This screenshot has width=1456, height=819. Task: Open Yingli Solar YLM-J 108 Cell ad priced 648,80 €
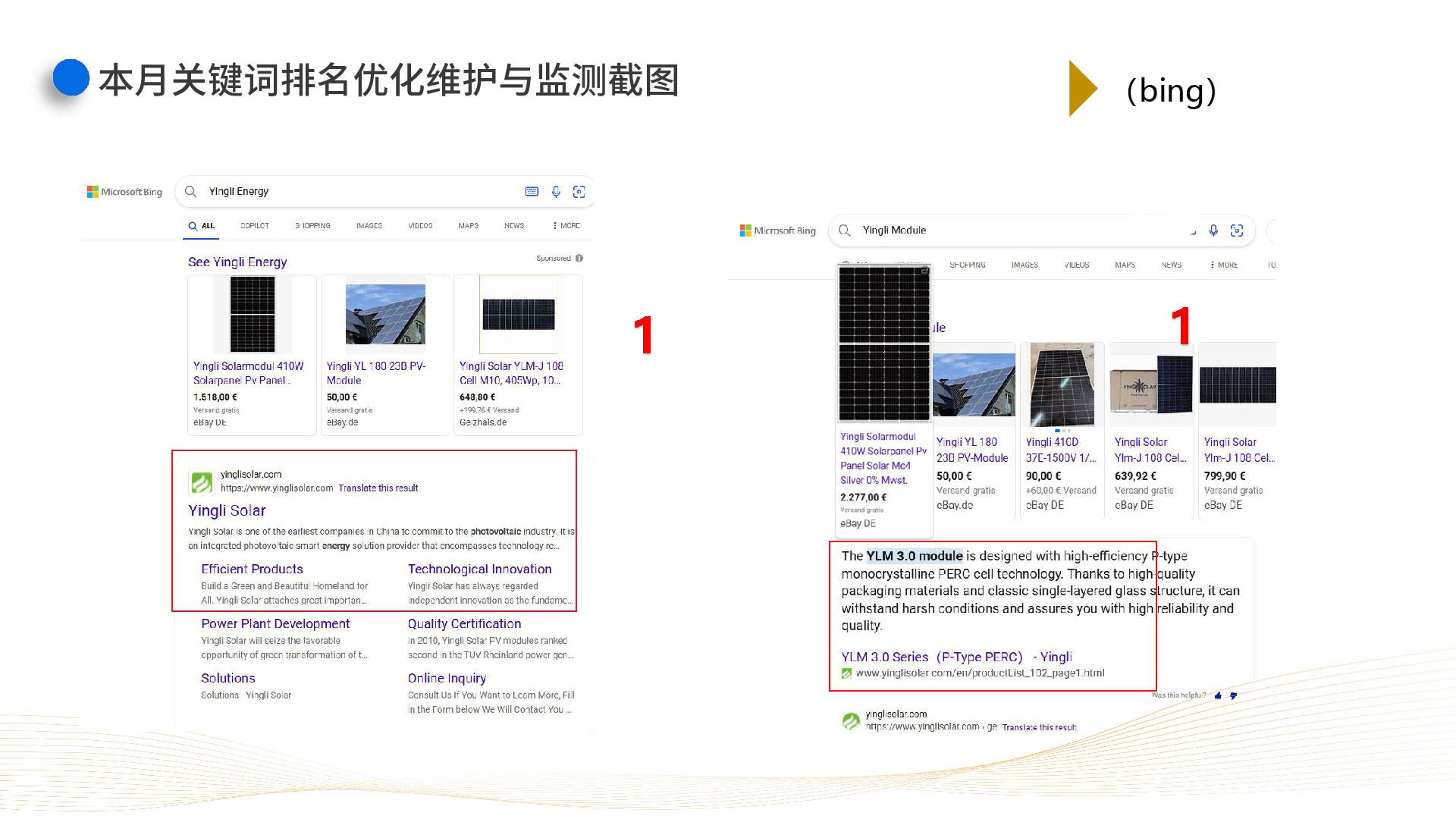[519, 355]
